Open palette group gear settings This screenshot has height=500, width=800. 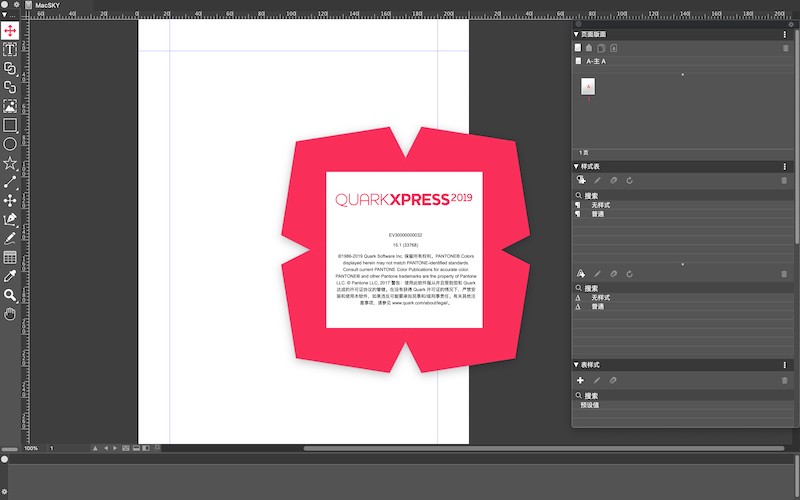click(x=791, y=24)
